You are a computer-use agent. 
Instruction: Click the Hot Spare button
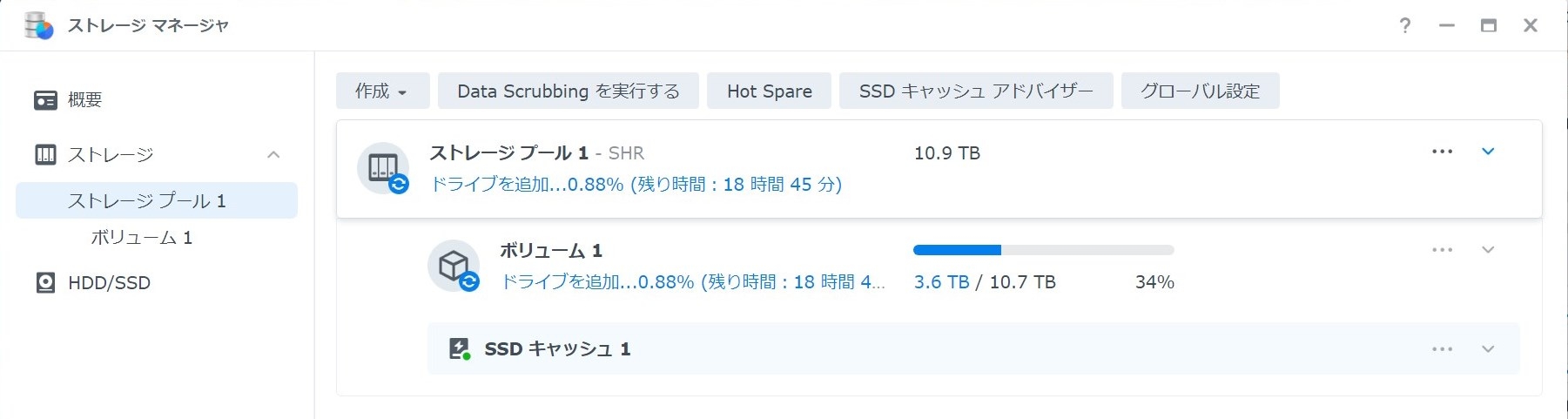point(769,91)
